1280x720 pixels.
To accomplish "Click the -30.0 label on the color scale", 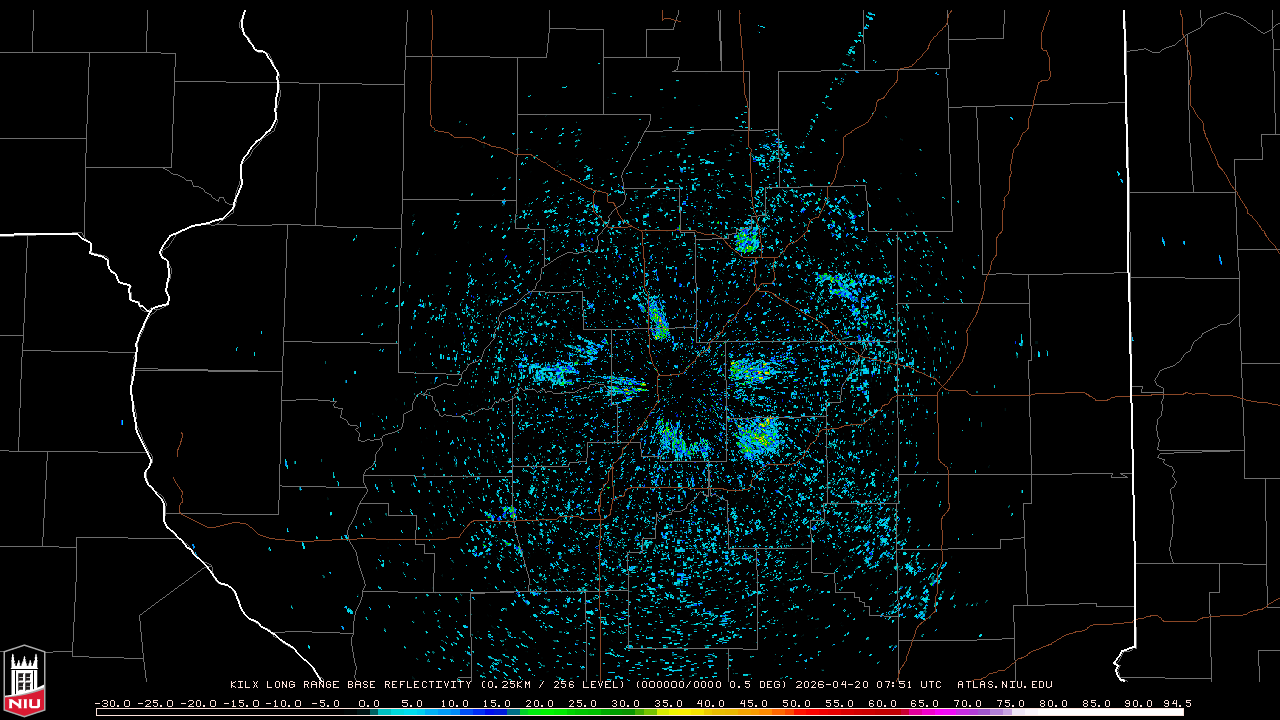I will coord(112,703).
